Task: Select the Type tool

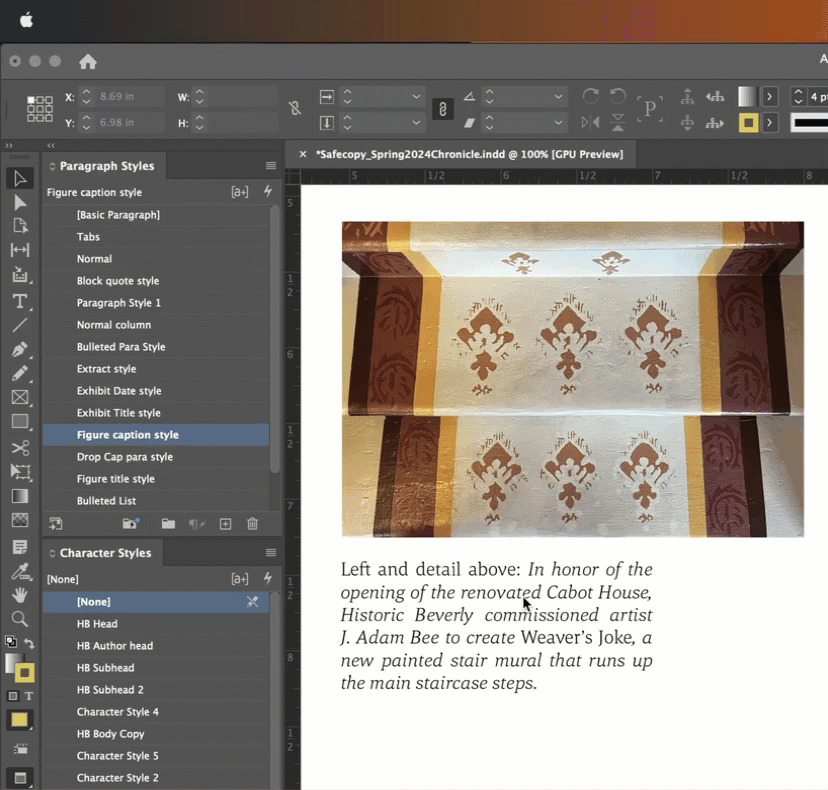Action: tap(20, 301)
